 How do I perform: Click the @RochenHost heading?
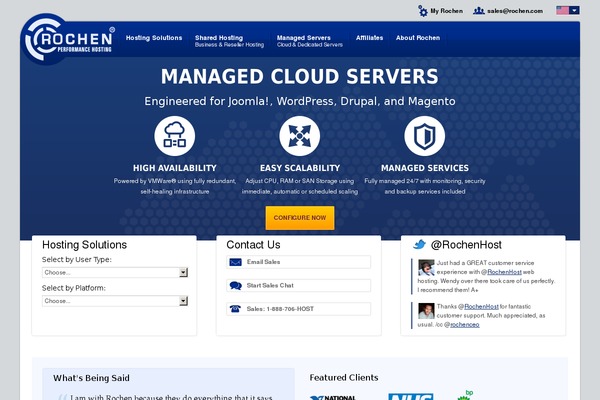click(x=466, y=245)
